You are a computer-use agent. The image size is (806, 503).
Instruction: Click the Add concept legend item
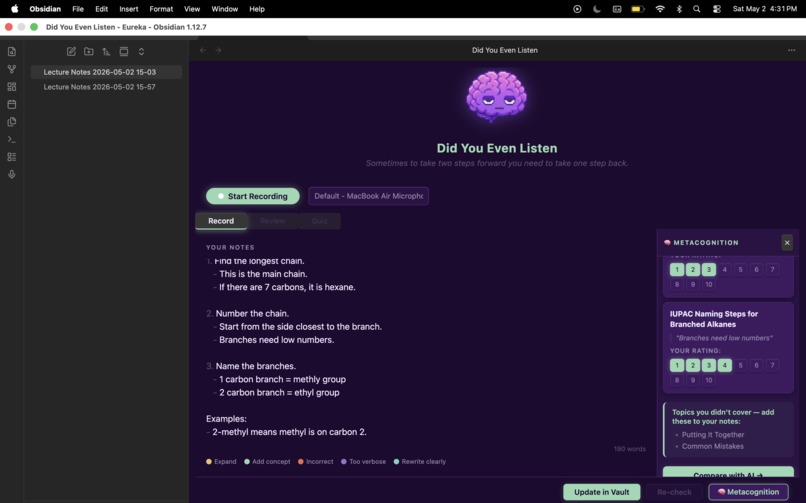click(x=267, y=461)
